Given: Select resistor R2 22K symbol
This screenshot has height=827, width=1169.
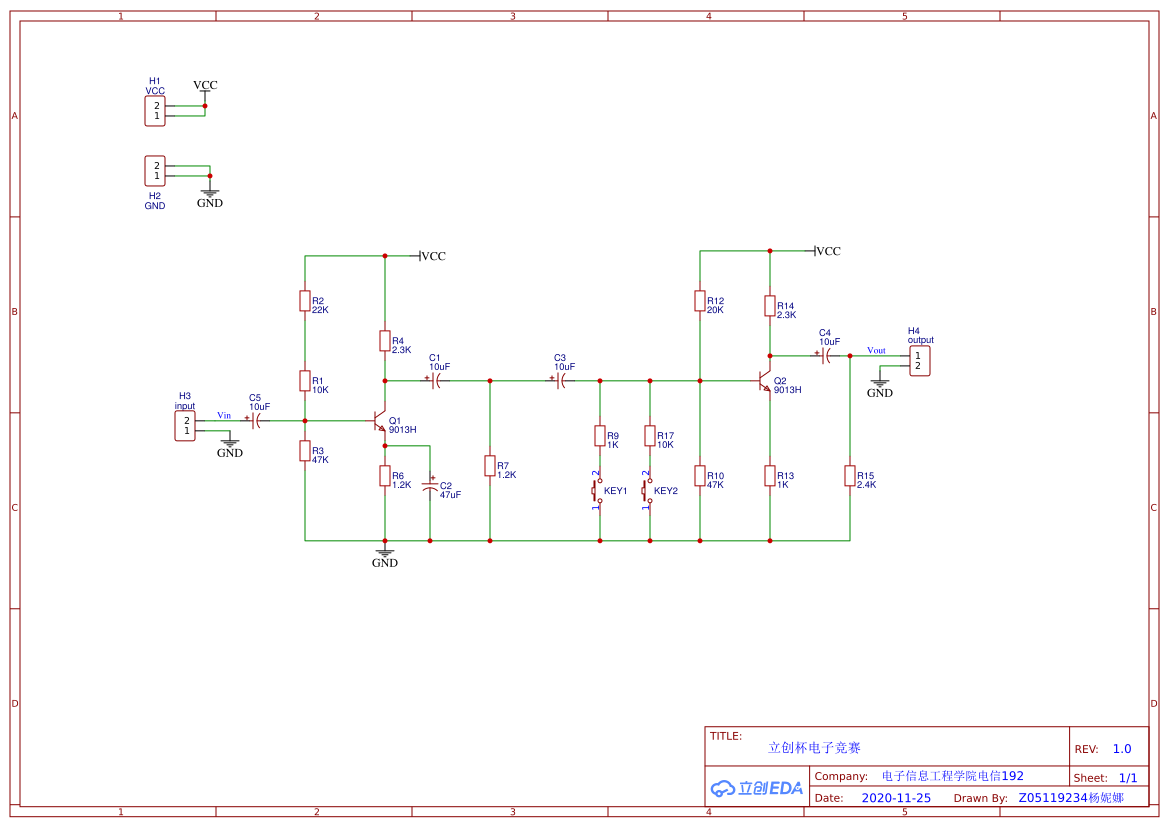Looking at the screenshot, I should 305,301.
